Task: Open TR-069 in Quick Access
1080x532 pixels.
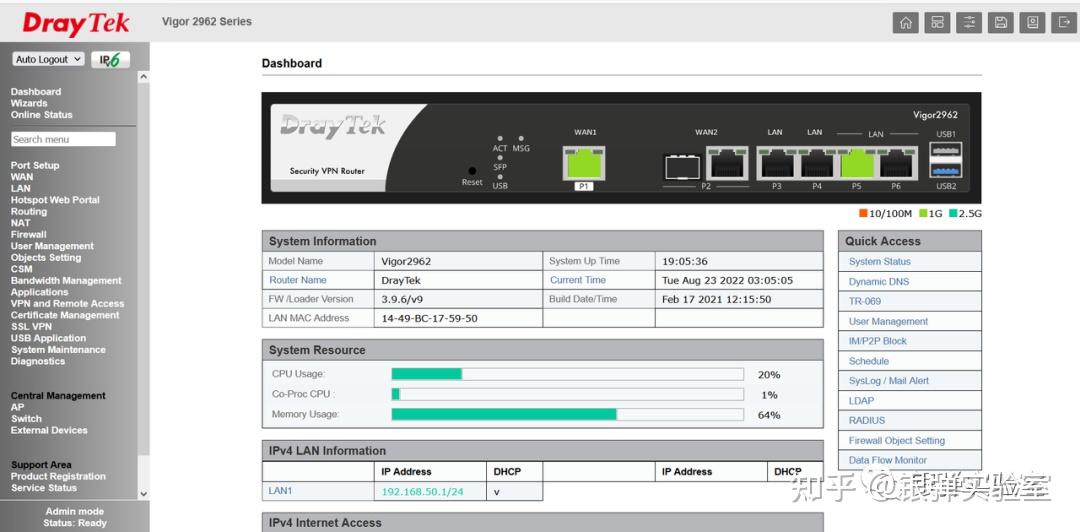Action: (864, 301)
